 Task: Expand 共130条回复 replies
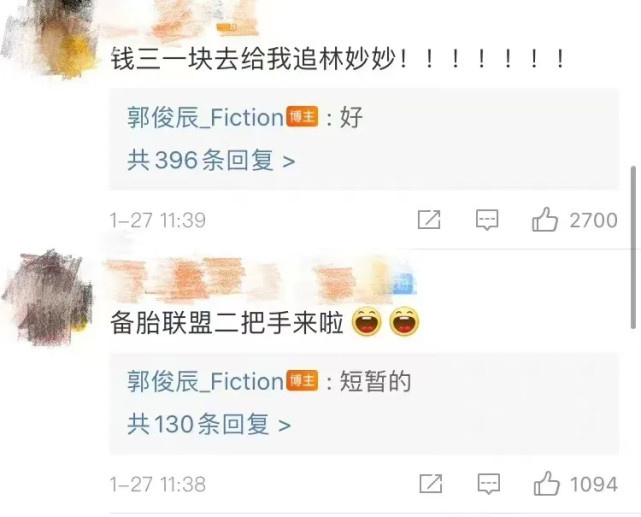click(x=209, y=424)
